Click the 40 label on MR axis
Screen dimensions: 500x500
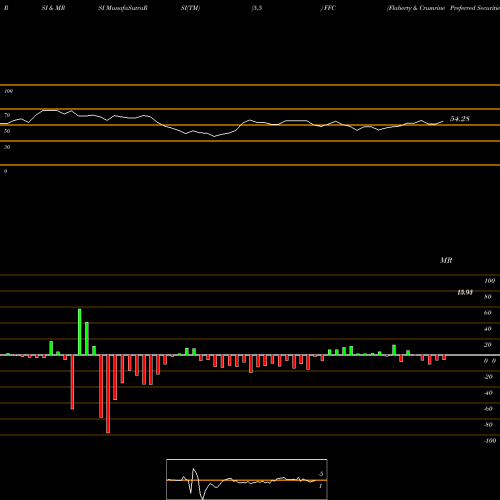(x=488, y=329)
